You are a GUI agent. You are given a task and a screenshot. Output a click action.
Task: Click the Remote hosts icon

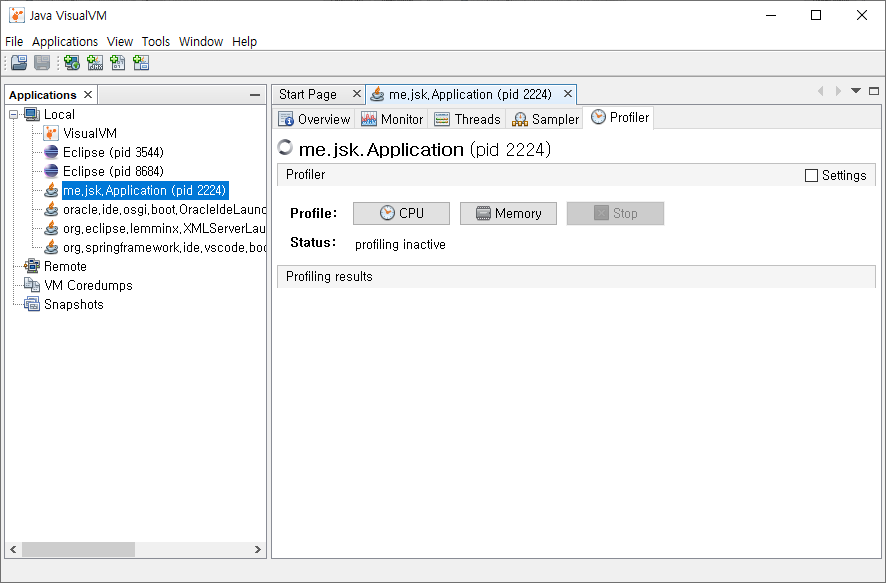pos(32,266)
